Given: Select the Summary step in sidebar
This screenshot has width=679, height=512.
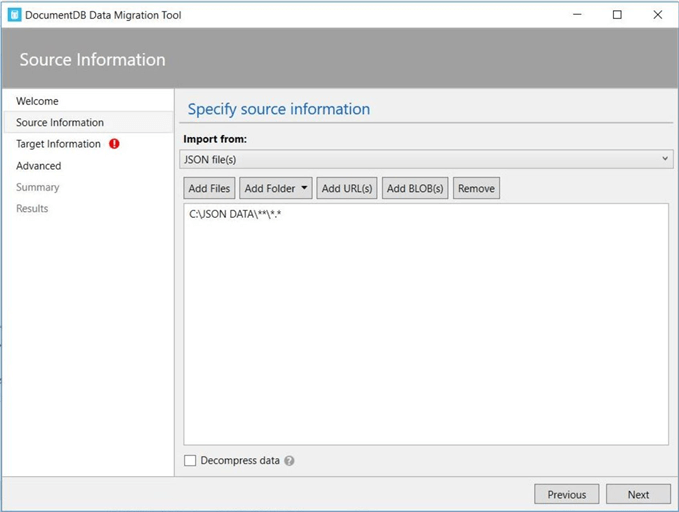Looking at the screenshot, I should pyautogui.click(x=38, y=187).
